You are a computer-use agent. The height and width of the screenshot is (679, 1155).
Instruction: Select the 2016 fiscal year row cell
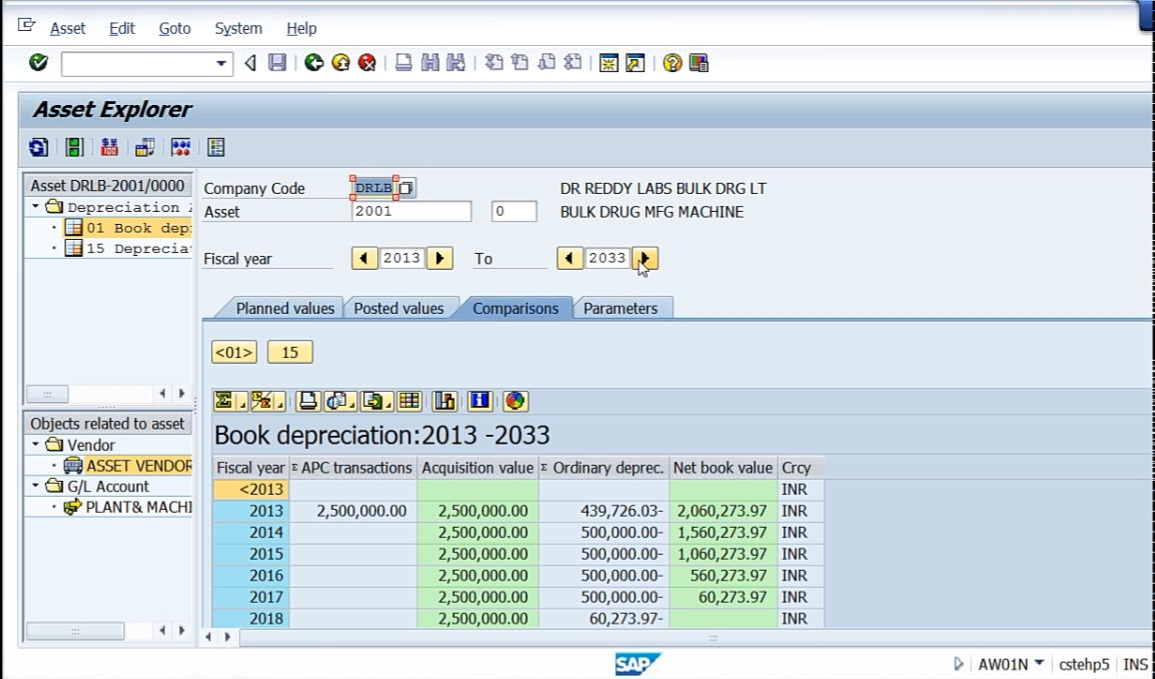pos(251,575)
